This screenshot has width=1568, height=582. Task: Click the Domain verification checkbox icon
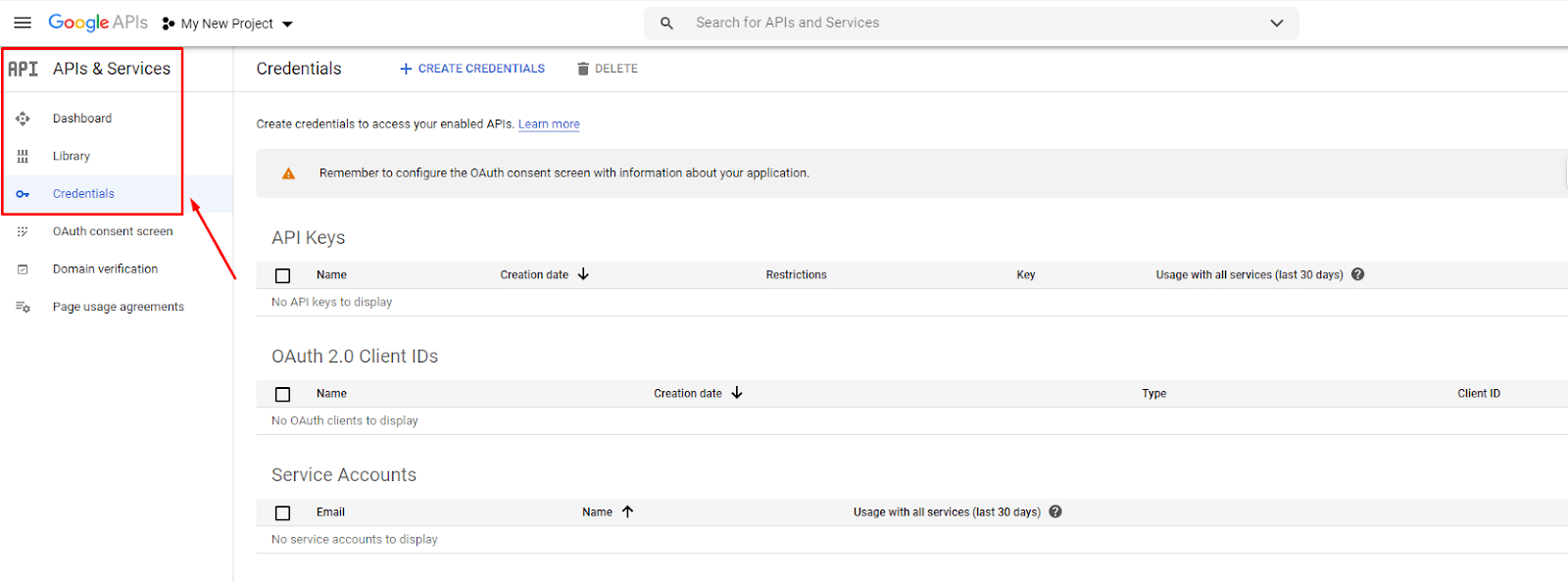point(23,269)
